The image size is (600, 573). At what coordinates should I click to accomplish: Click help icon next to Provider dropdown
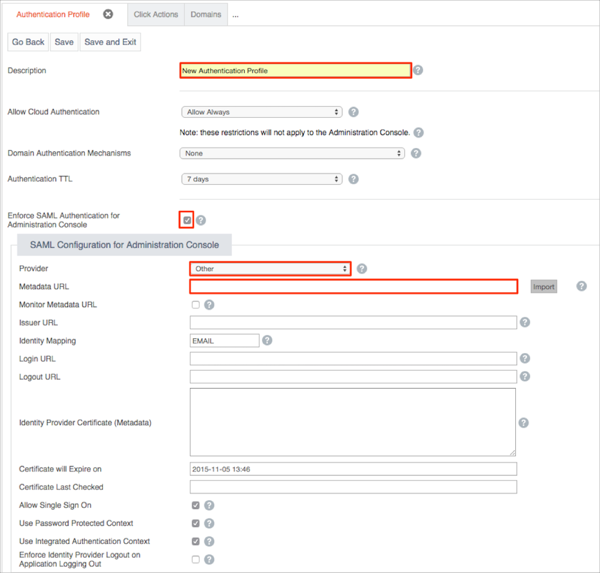tap(362, 269)
